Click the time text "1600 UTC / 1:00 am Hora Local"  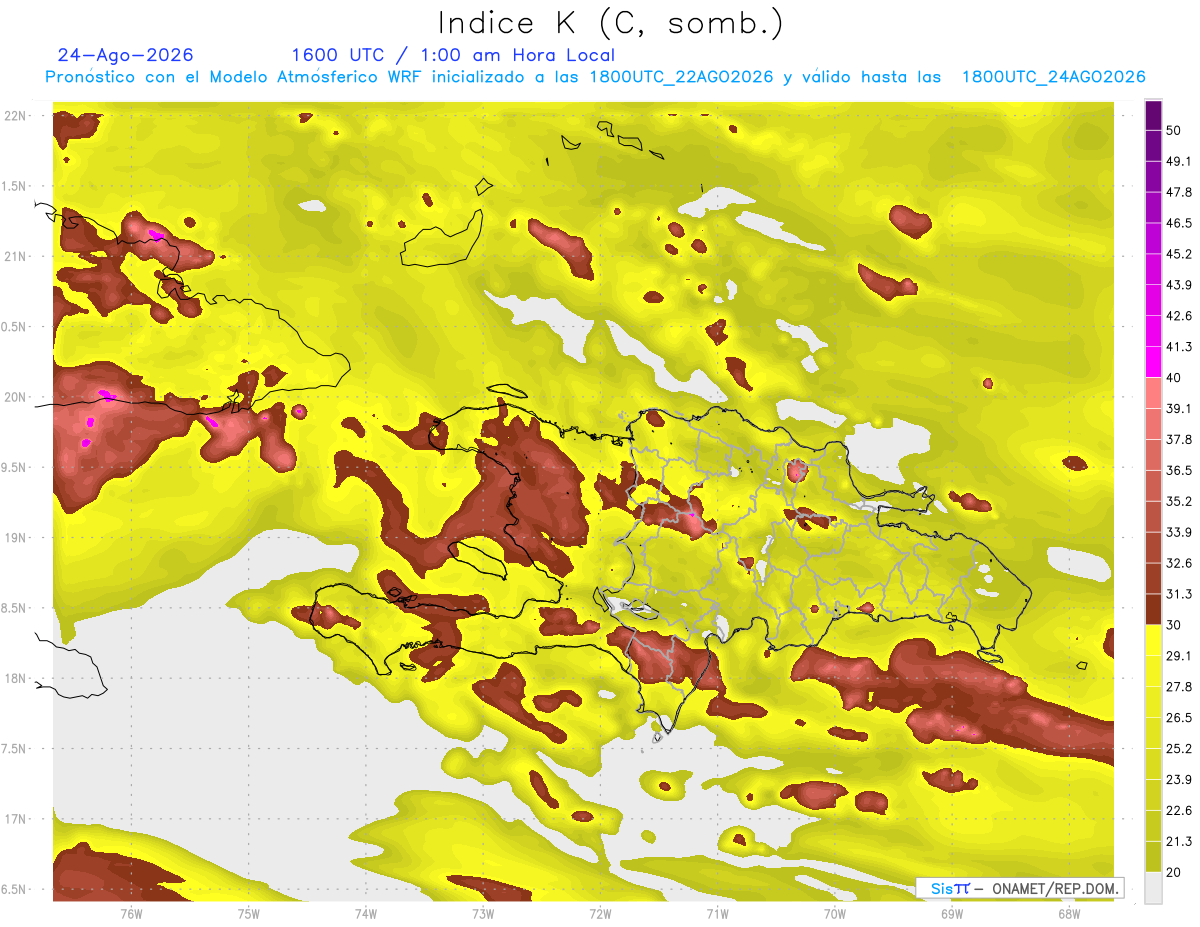coord(453,55)
